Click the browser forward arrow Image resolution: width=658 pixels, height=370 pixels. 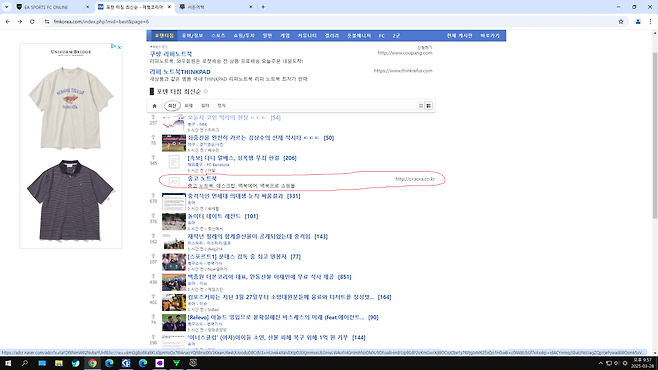click(x=20, y=21)
